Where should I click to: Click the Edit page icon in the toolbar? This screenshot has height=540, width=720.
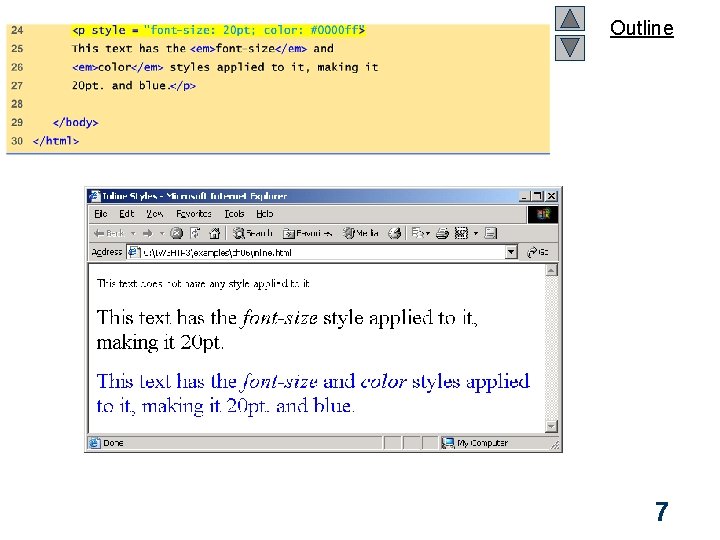coord(461,233)
